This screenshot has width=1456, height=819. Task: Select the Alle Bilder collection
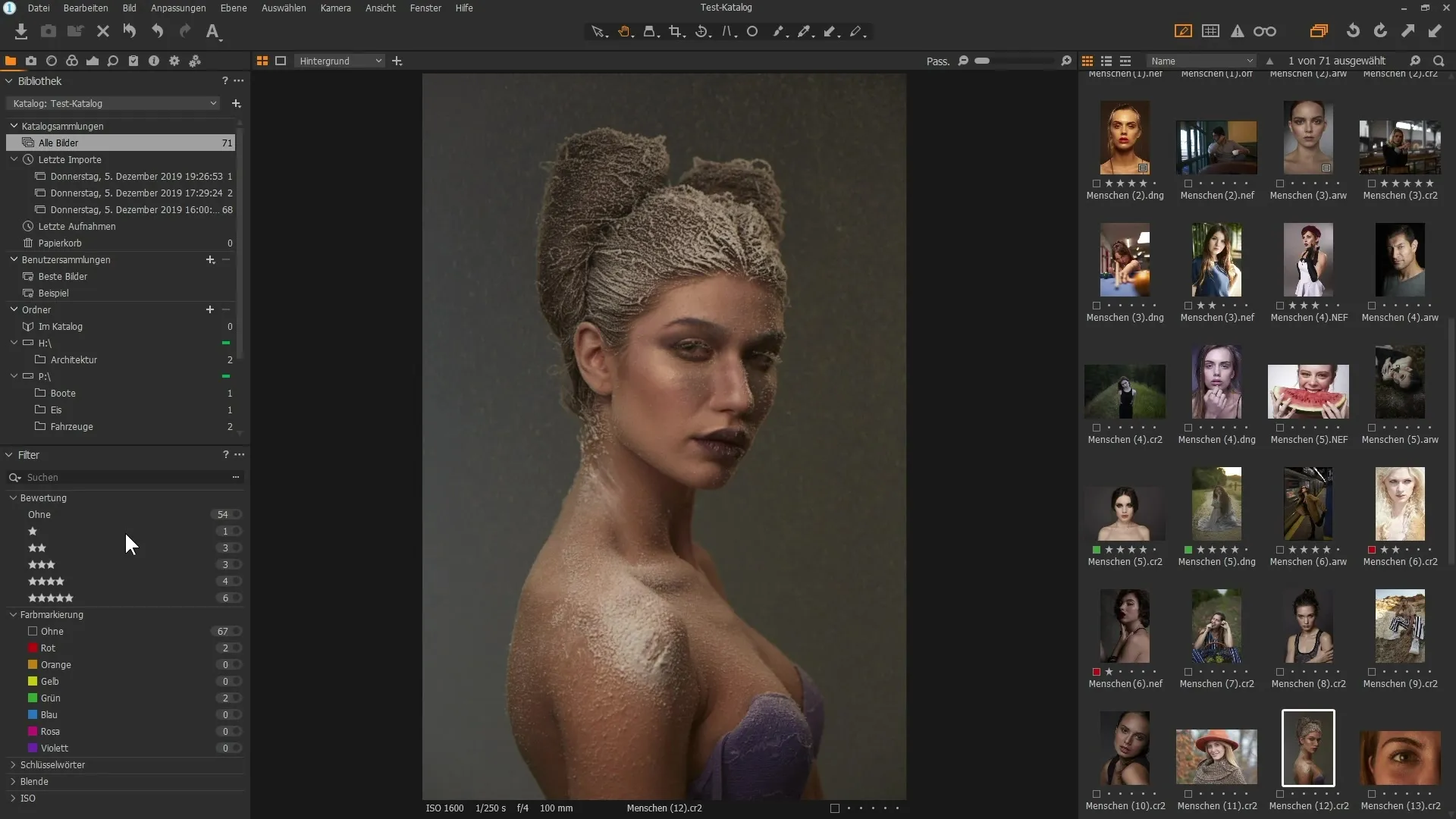tap(121, 143)
